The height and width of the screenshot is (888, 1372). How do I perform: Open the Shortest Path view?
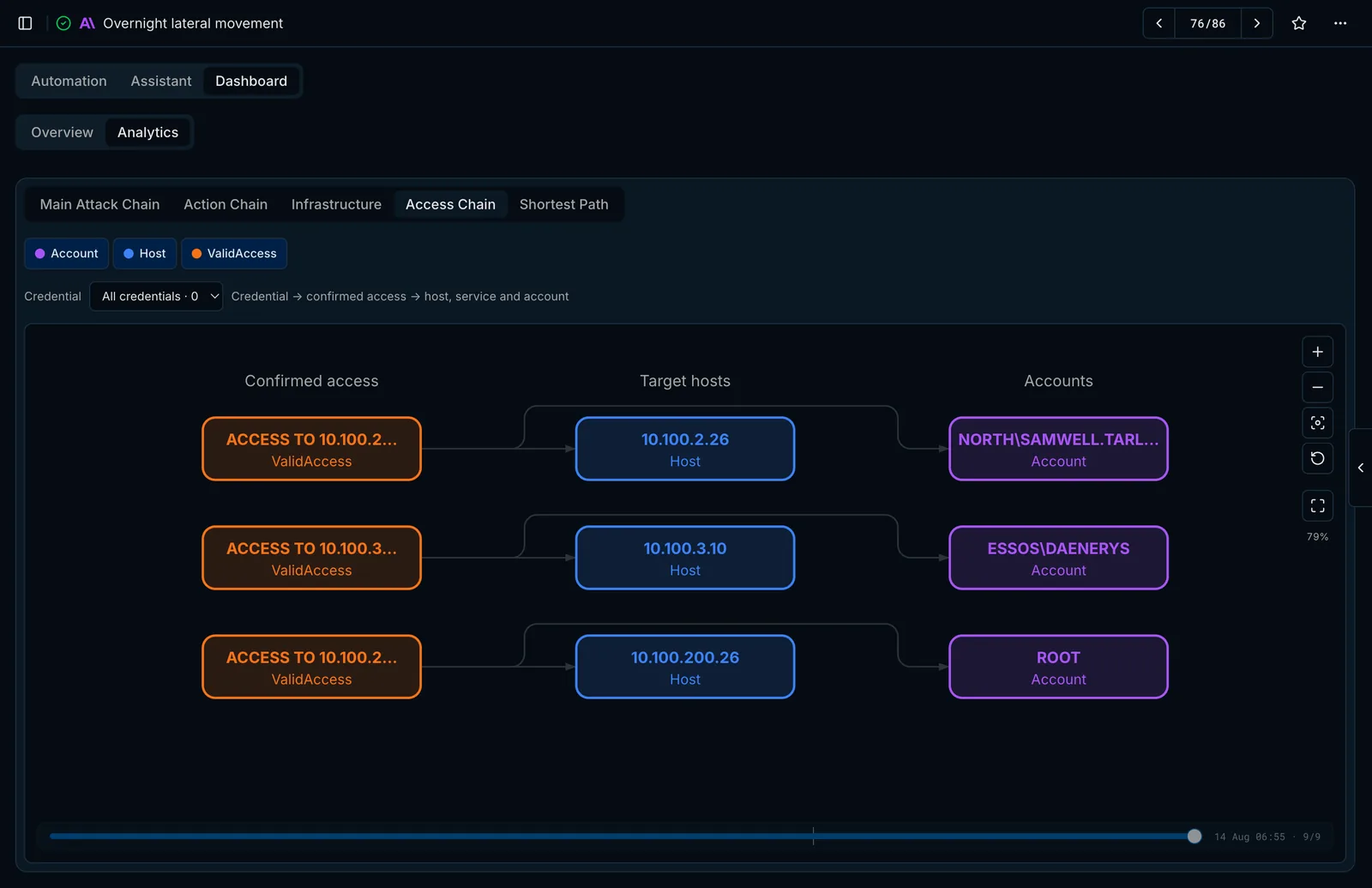(x=564, y=204)
